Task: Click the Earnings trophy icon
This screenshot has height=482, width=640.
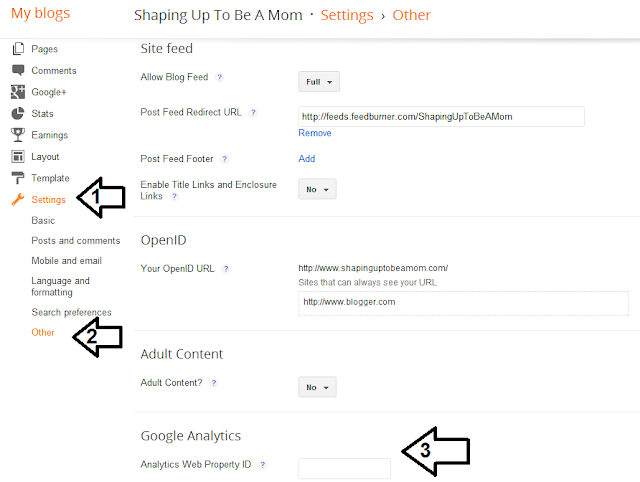Action: [x=18, y=135]
